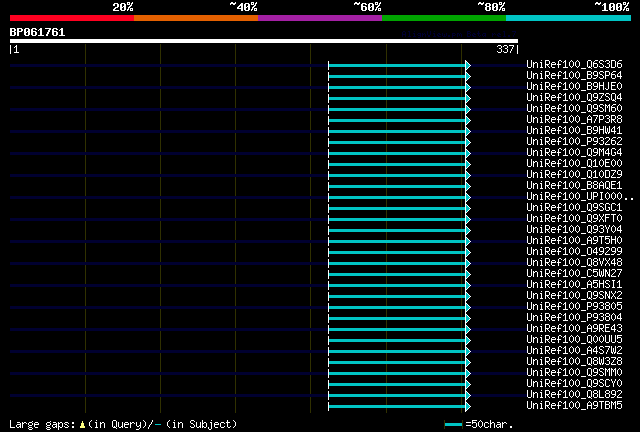
Task: Select the UniRef100_Q9SMM0 label
Action: [x=574, y=373]
